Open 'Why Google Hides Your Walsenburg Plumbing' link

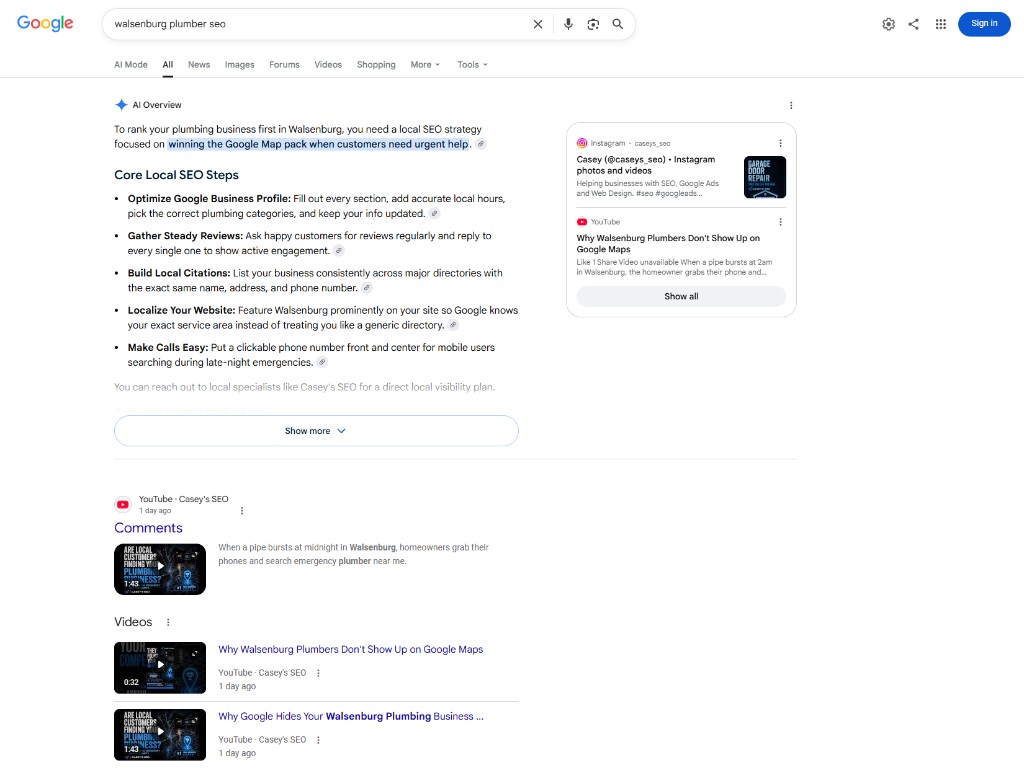point(351,716)
